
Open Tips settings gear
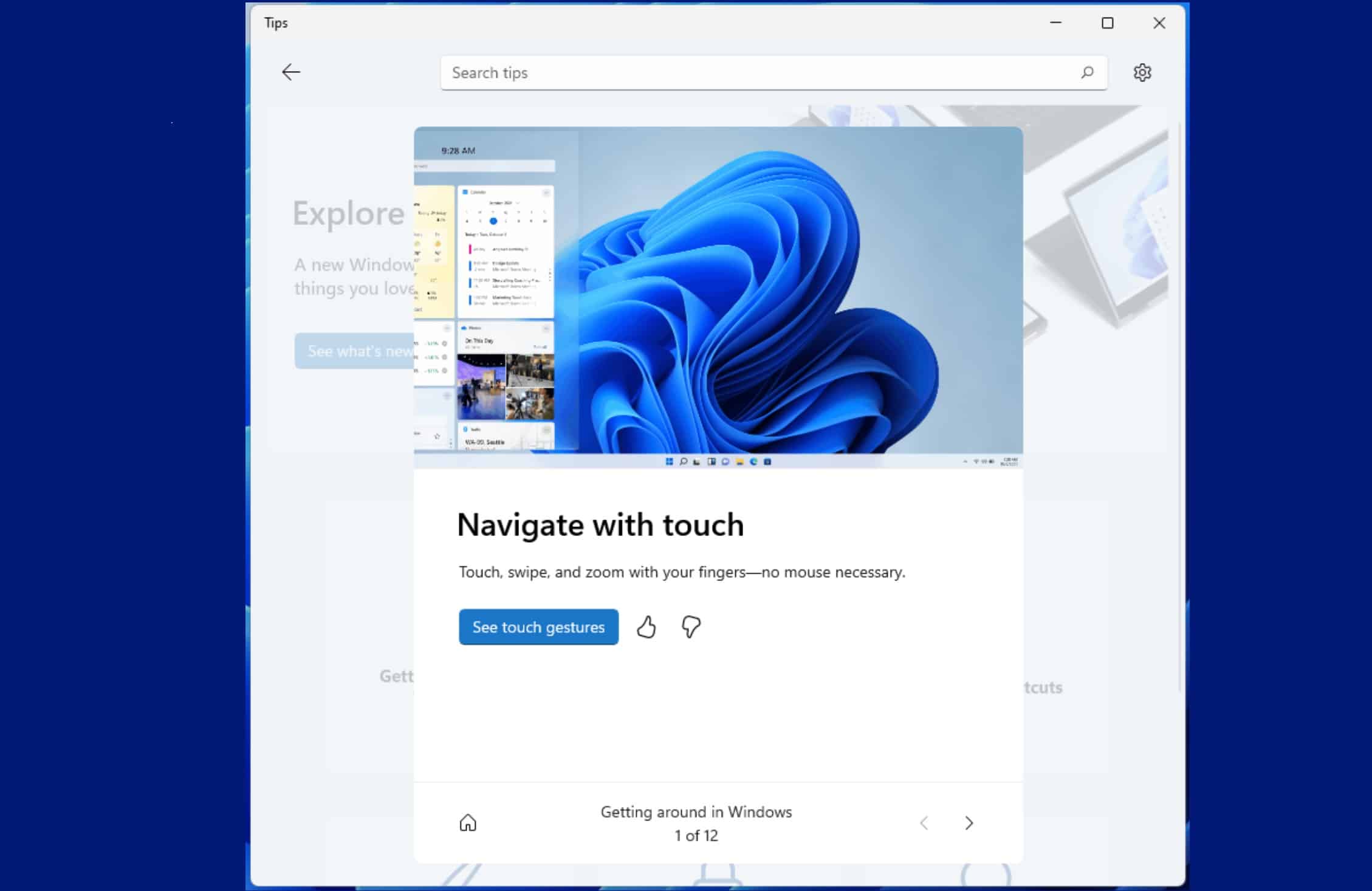(1142, 72)
